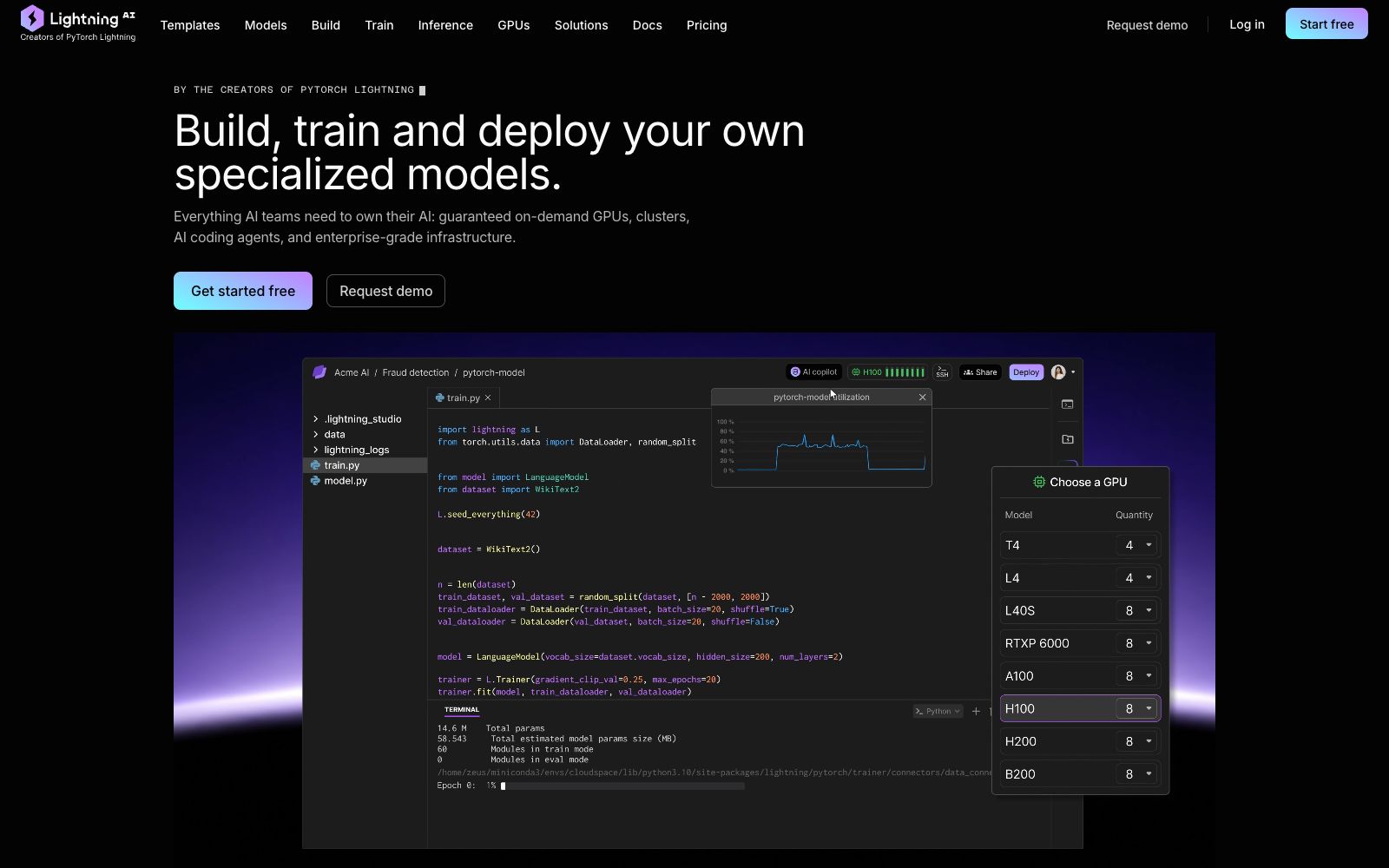Click the folder icon in the right sidebar

pos(1068,439)
